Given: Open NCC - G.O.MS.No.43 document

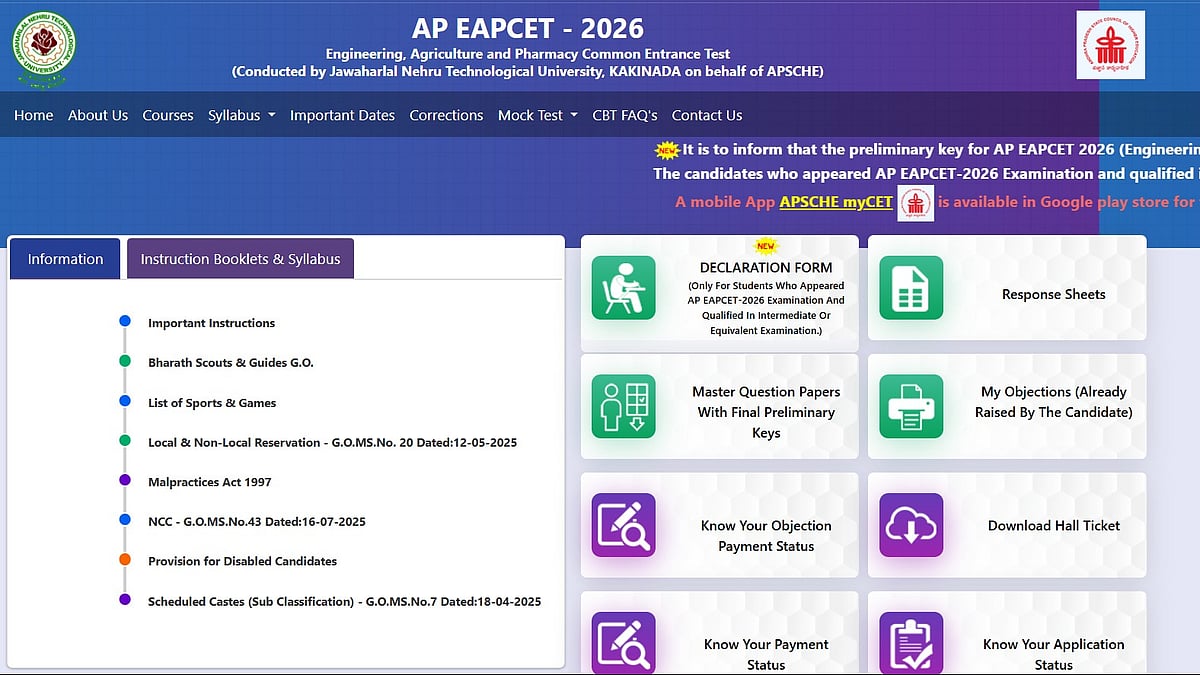Looking at the screenshot, I should click(x=257, y=521).
